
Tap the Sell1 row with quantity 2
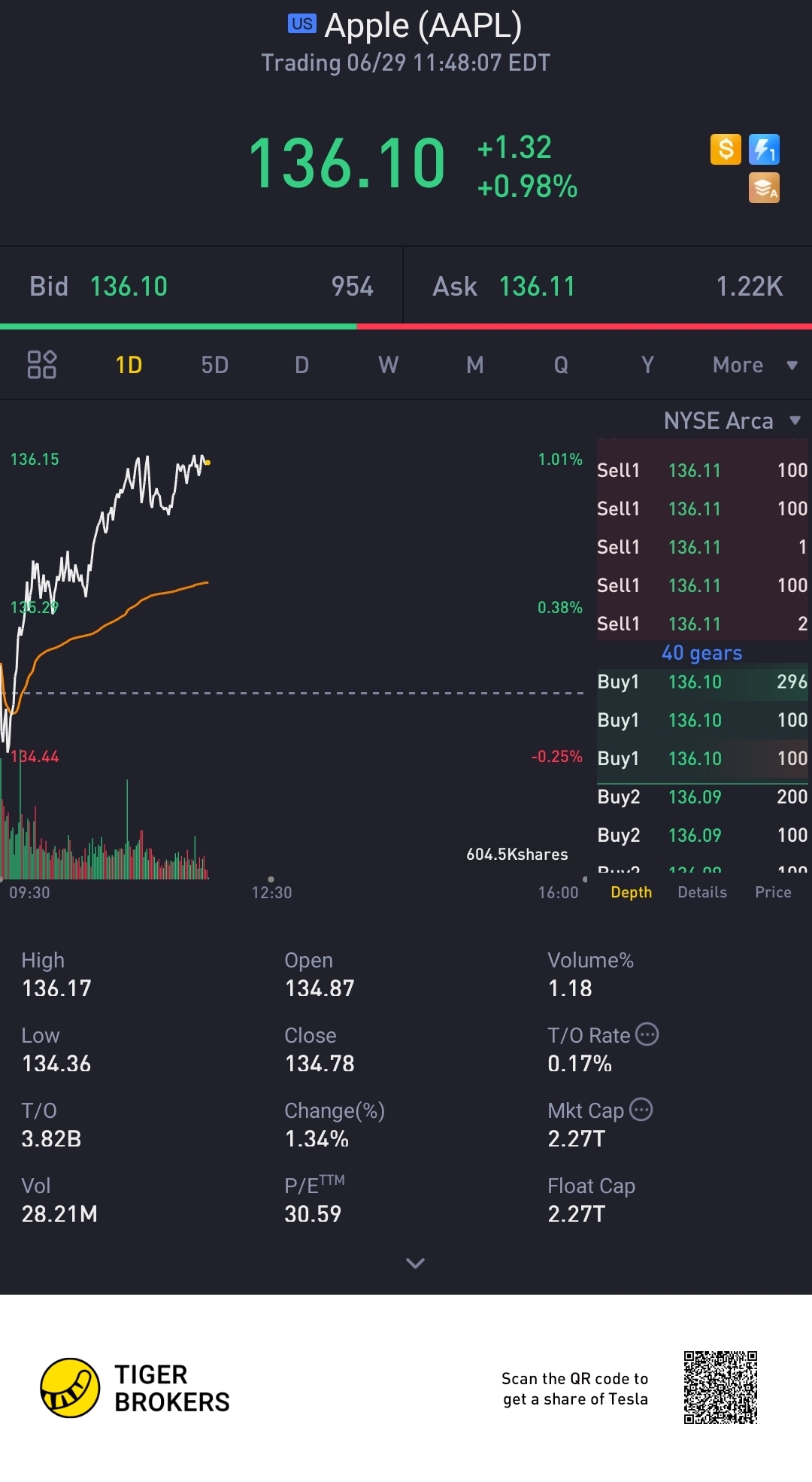(702, 624)
